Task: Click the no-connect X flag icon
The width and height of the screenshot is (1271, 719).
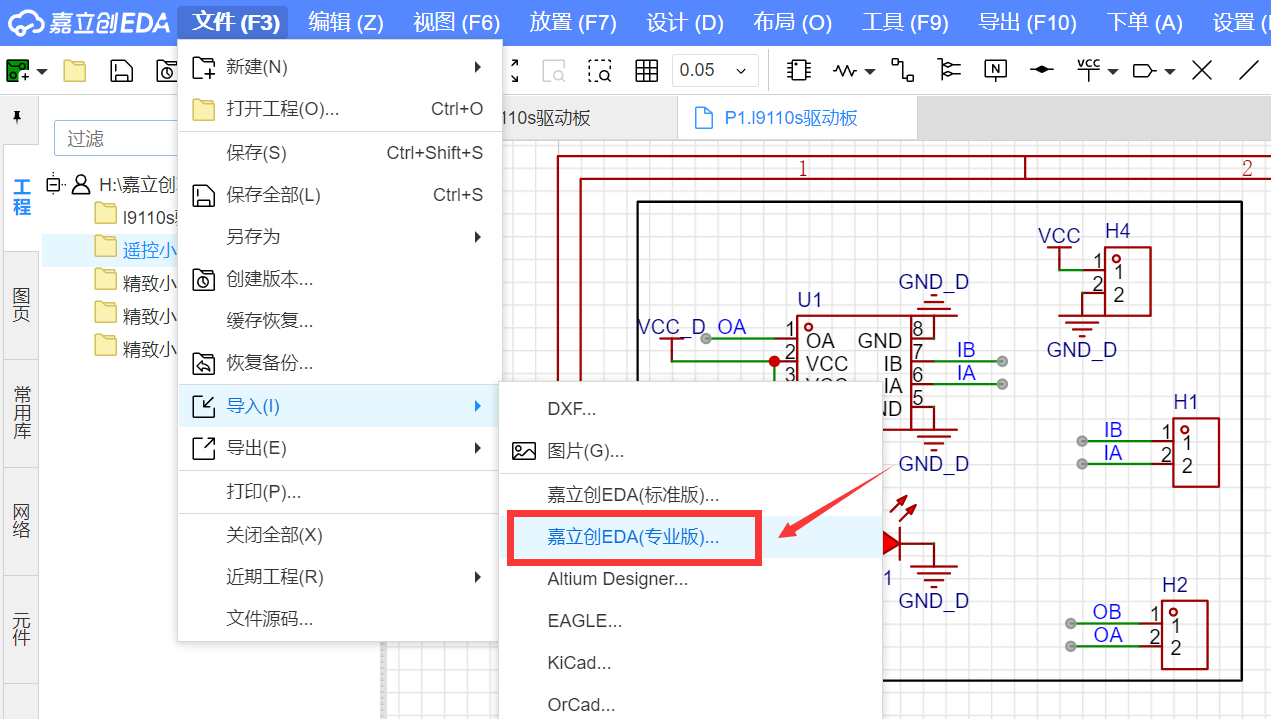Action: (x=1202, y=70)
